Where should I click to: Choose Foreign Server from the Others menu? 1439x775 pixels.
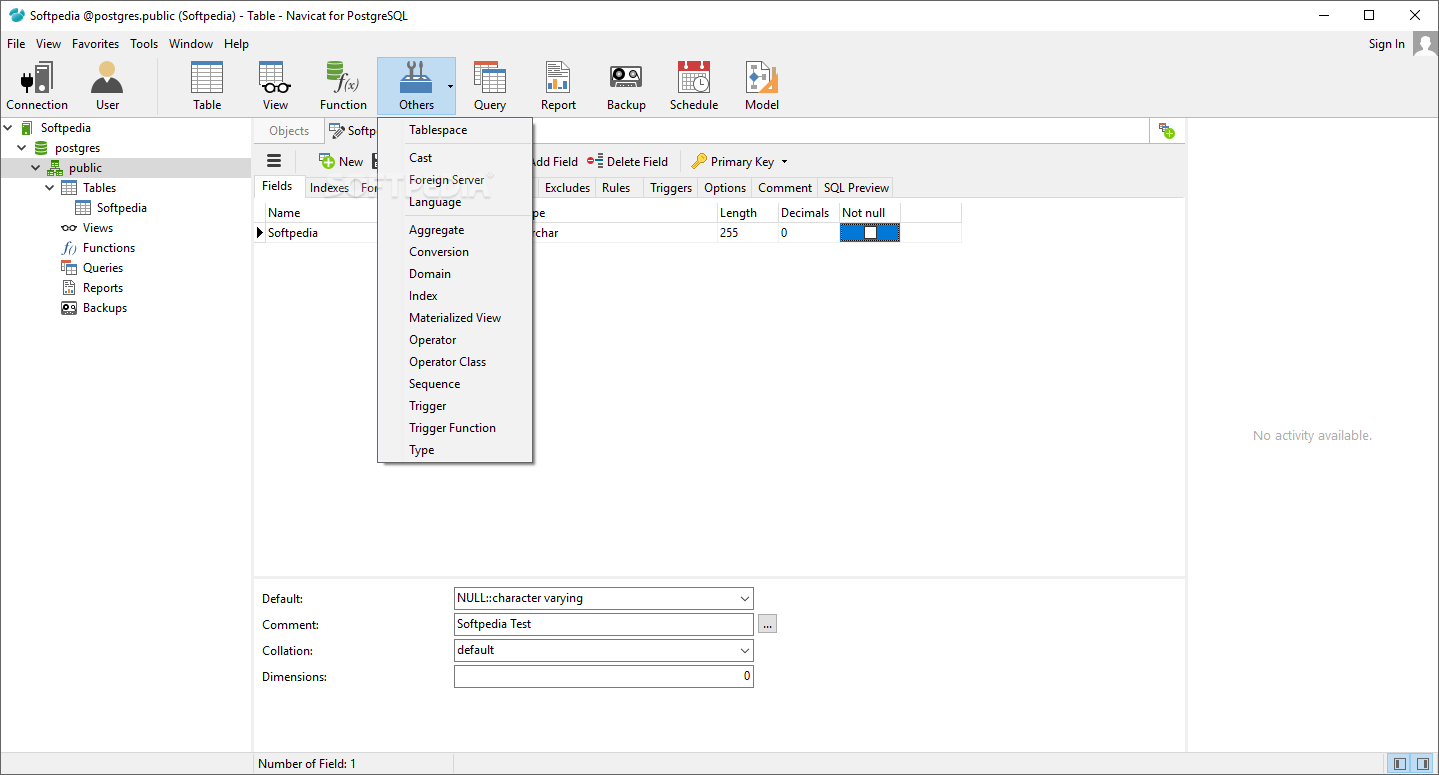pyautogui.click(x=455, y=180)
